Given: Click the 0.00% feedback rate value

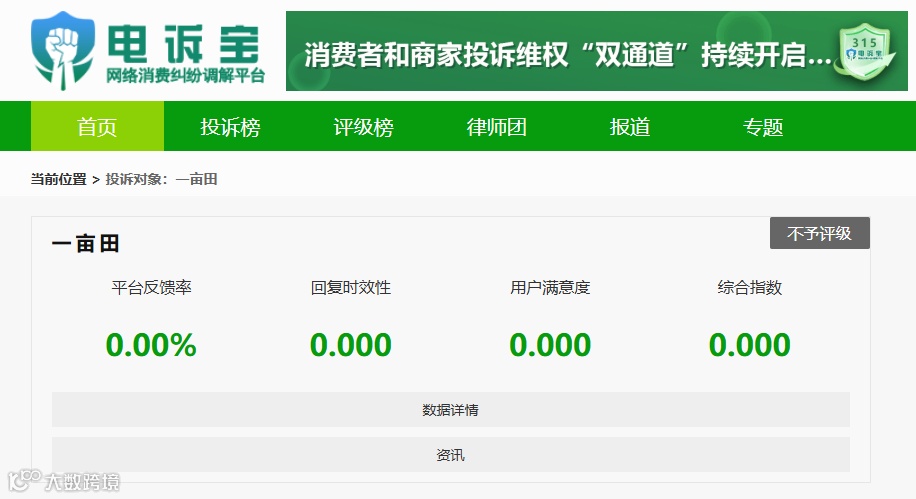Looking at the screenshot, I should (151, 345).
